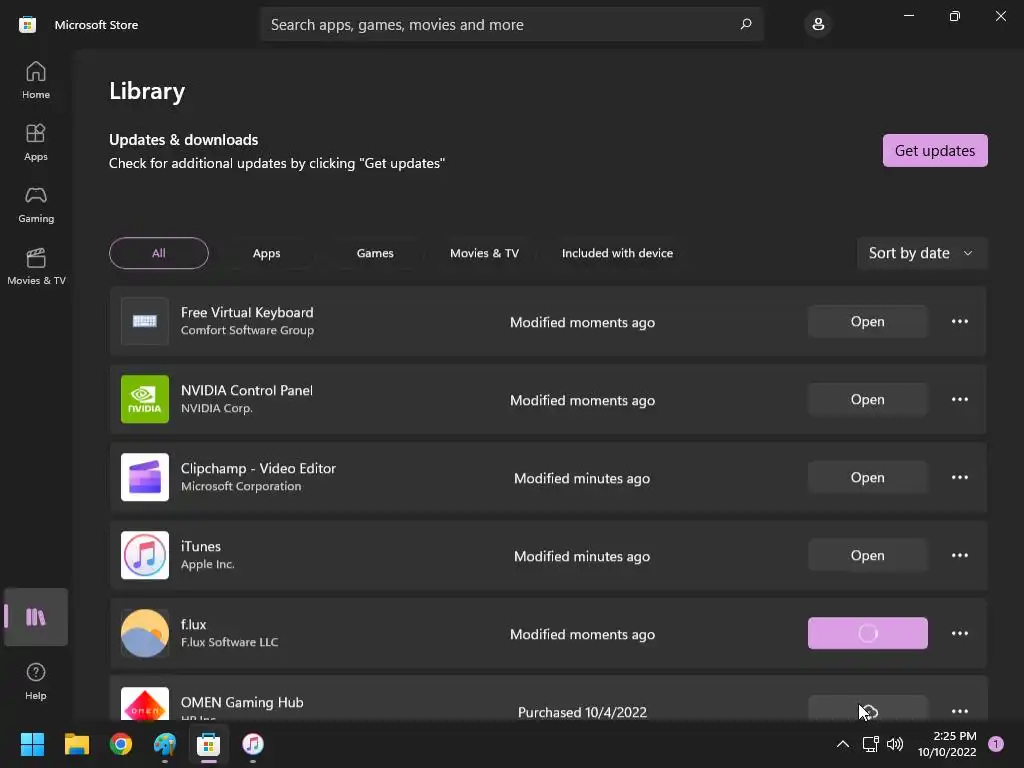This screenshot has height=768, width=1024.
Task: Open iTunes from the library list
Action: pos(867,555)
